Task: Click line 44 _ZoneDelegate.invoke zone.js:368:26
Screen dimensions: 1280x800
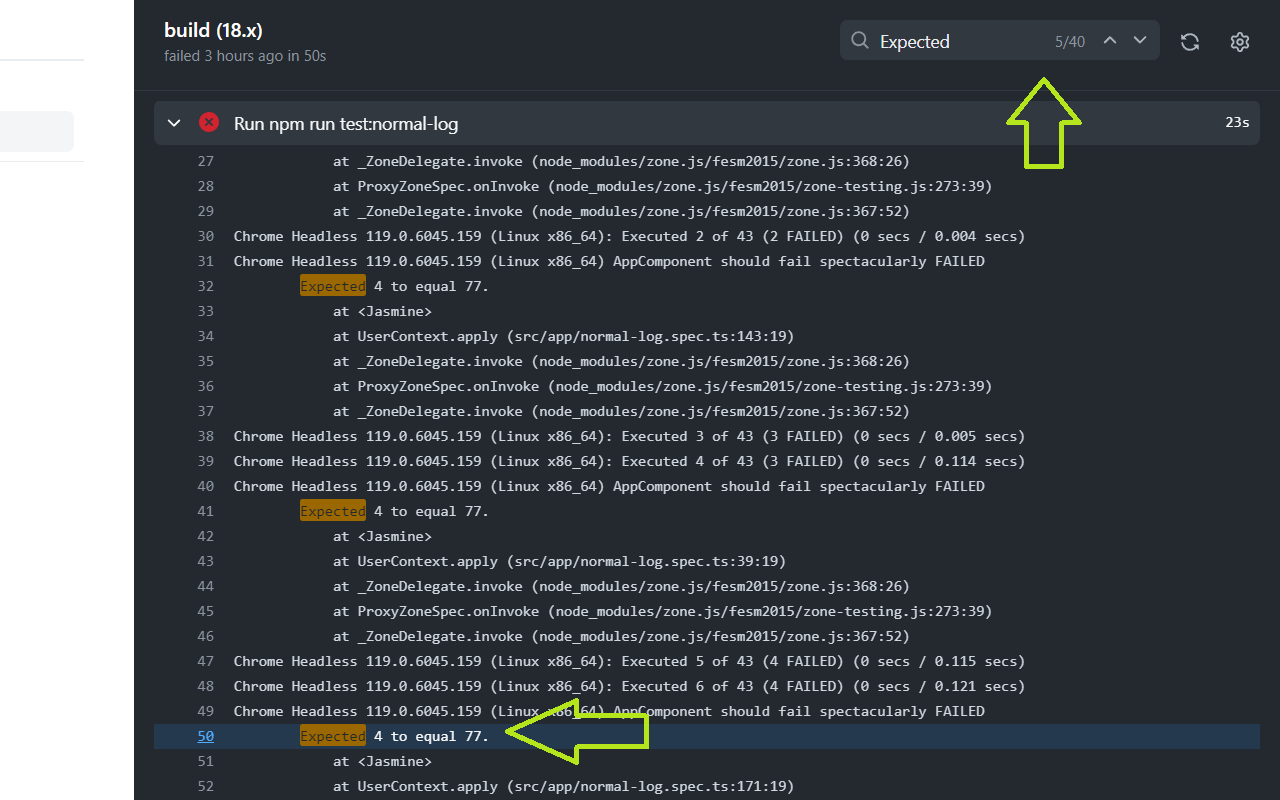Action: (621, 586)
